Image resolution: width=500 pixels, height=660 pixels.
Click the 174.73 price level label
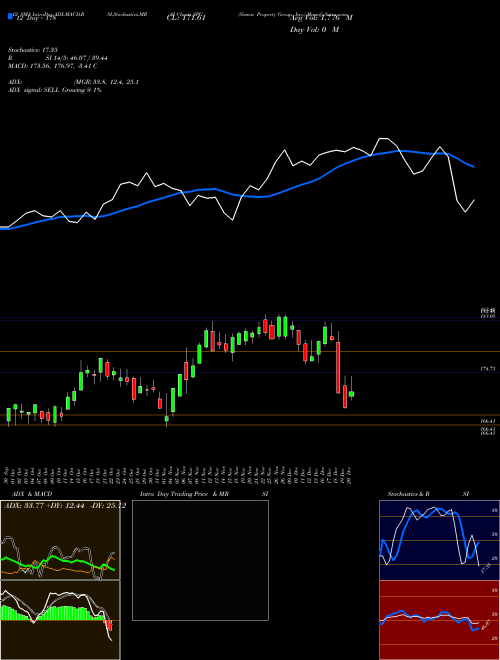pyautogui.click(x=487, y=369)
